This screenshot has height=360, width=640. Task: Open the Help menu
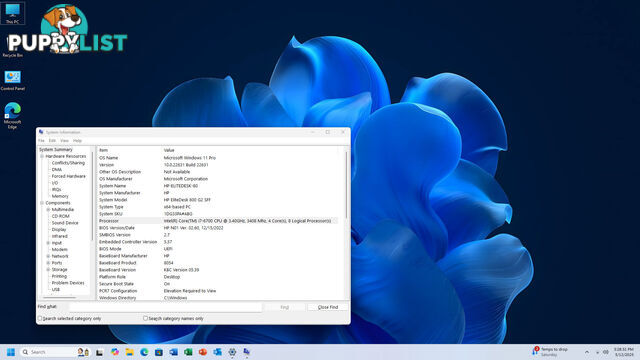(x=77, y=140)
